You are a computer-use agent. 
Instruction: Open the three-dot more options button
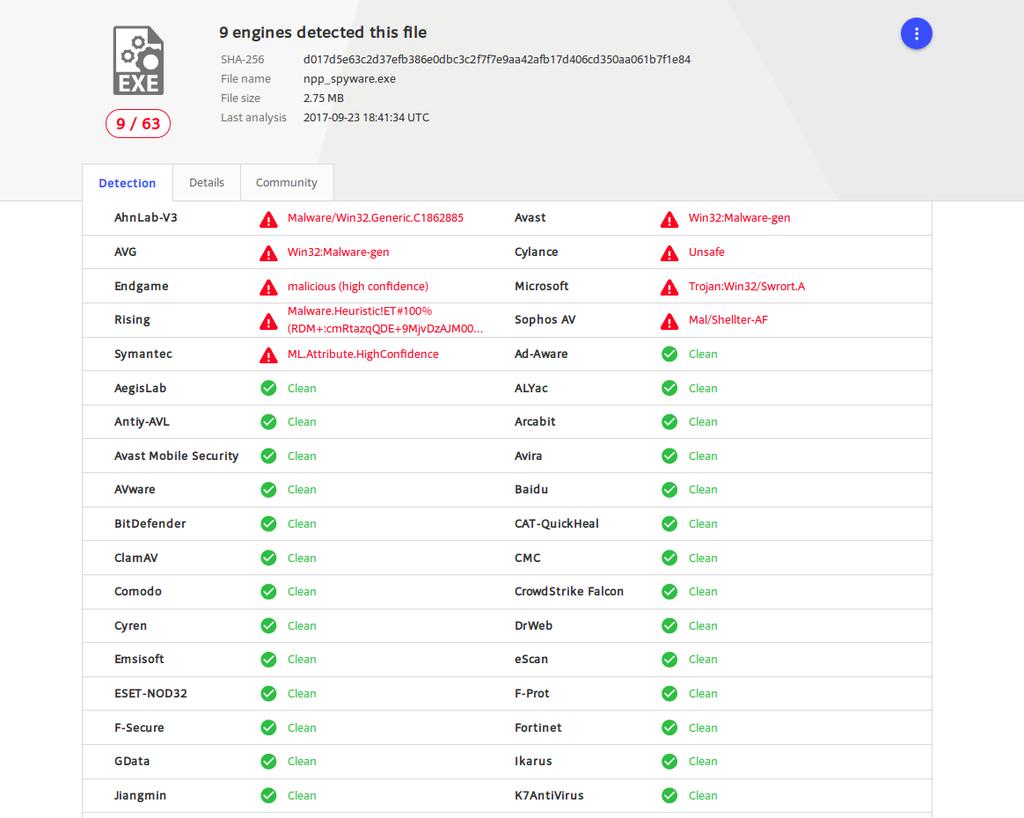916,33
